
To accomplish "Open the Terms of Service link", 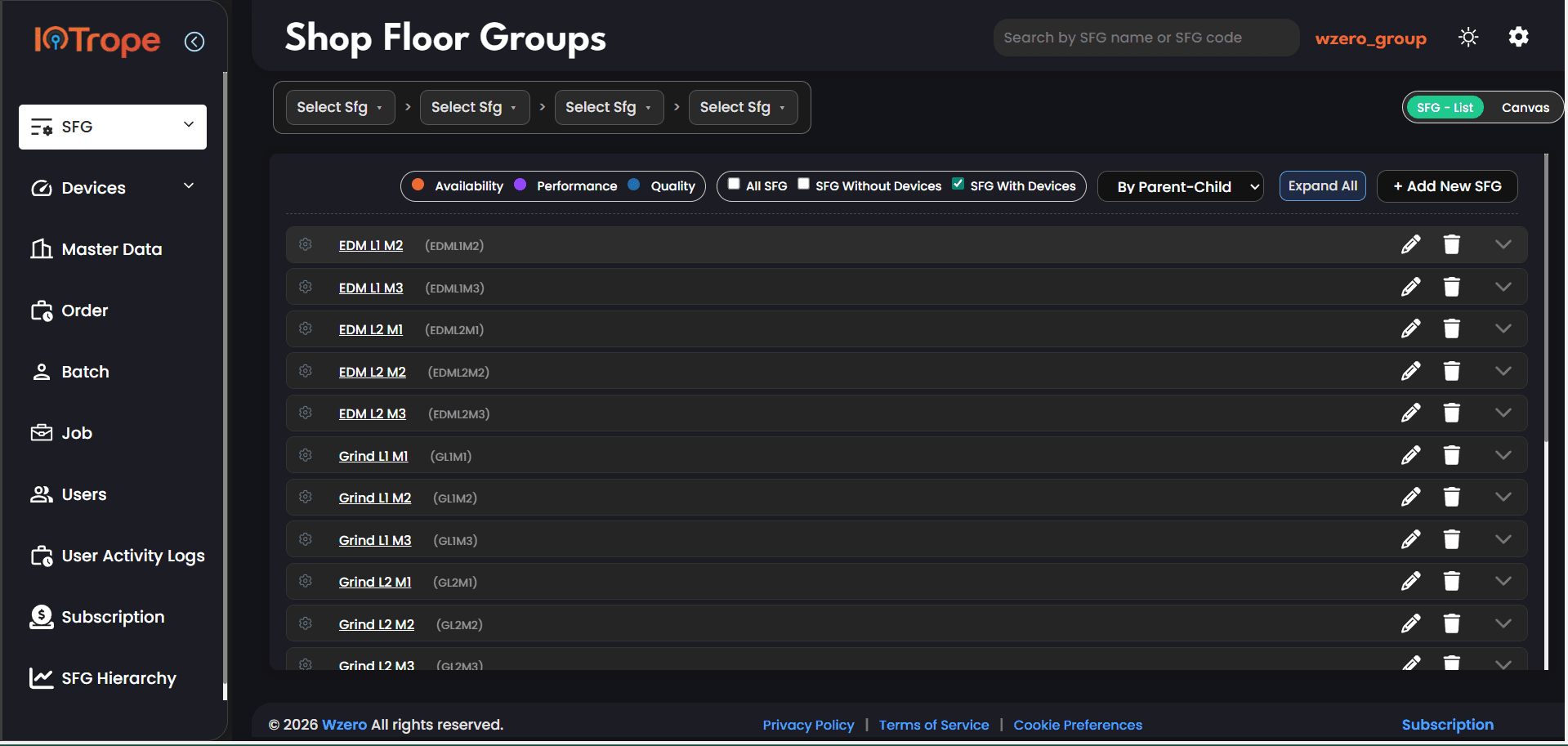I will [934, 725].
